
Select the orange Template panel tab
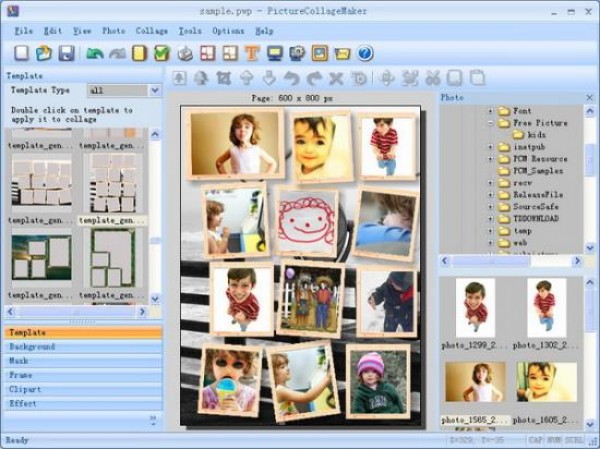click(x=83, y=332)
